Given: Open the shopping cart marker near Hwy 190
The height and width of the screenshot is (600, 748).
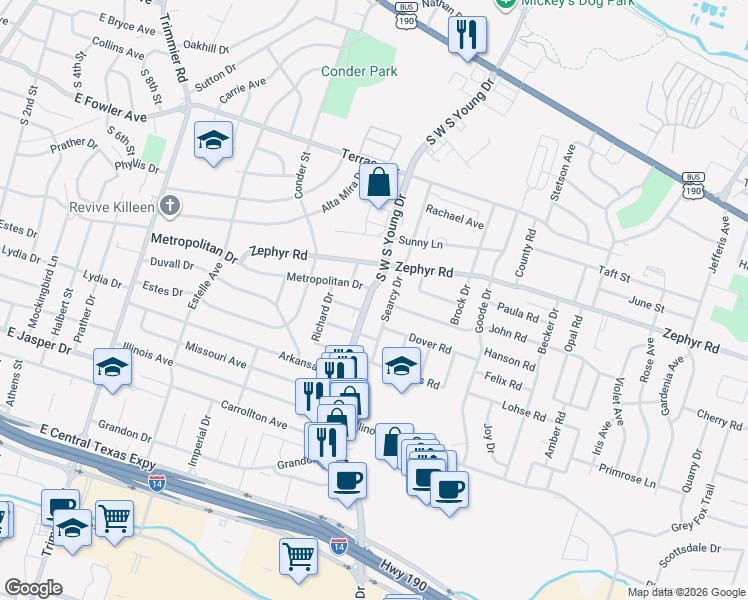Looking at the screenshot, I should [x=299, y=560].
